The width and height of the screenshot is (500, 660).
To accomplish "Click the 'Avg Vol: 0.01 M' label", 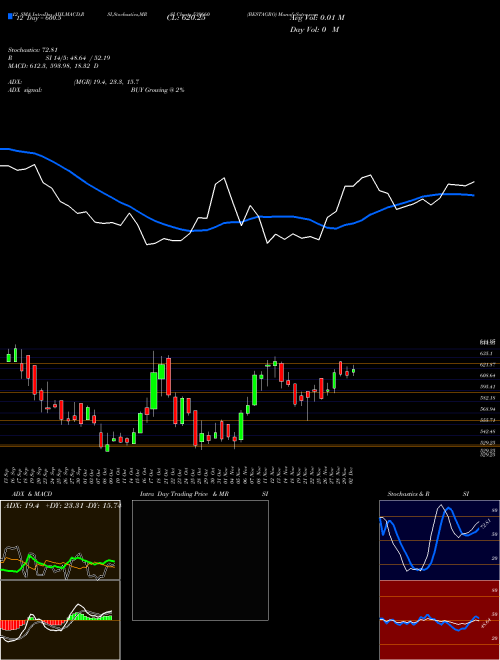I will click(x=317, y=18).
